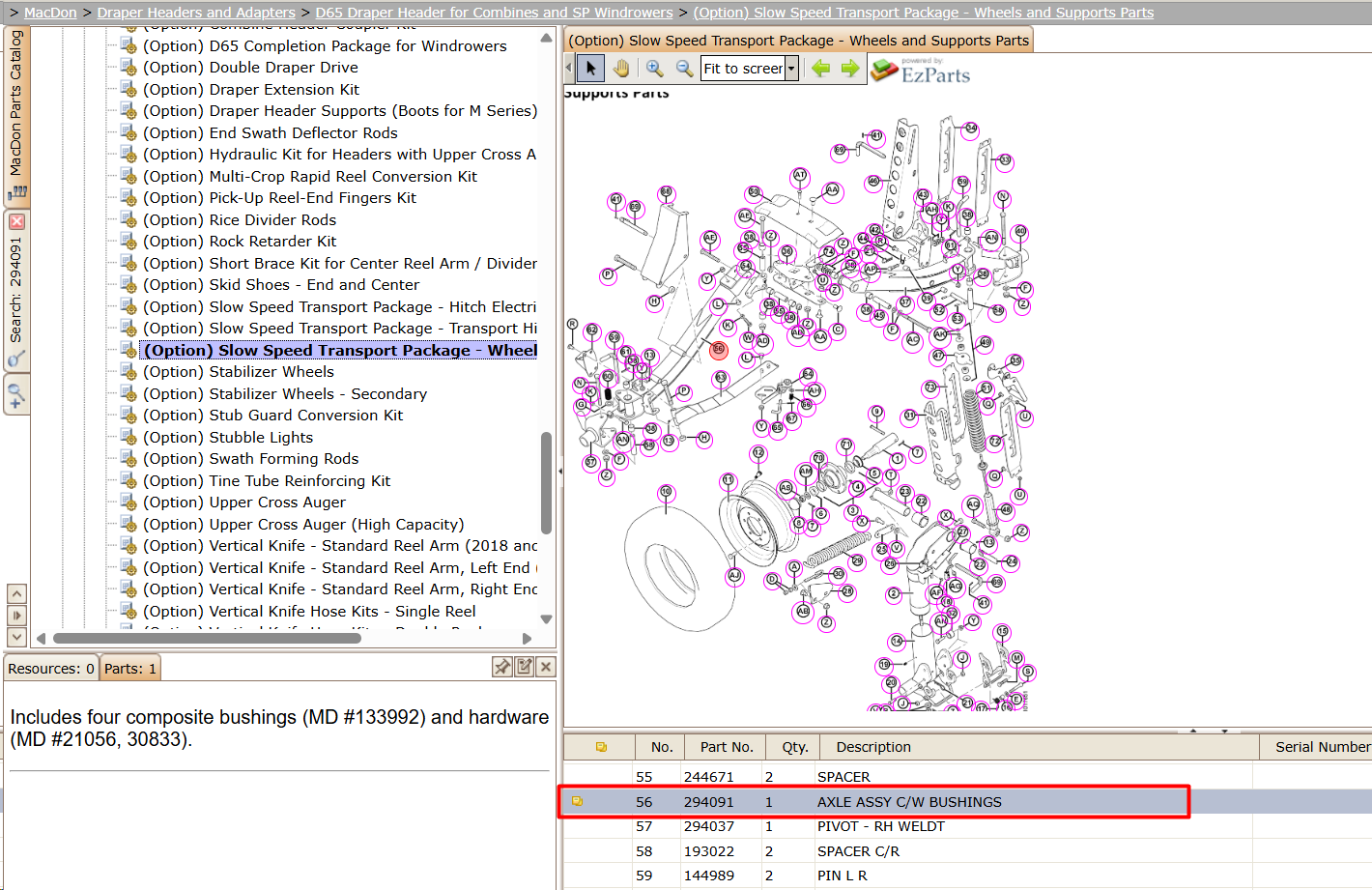The width and height of the screenshot is (1372, 890).
Task: Click the note icon in row 56
Action: coord(577,801)
